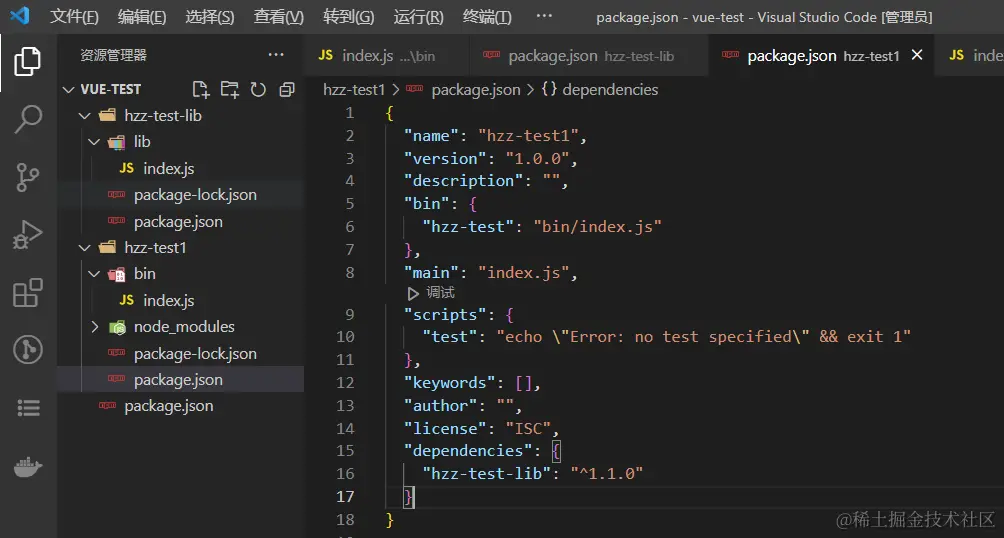Expand the node_modules folder
Screen dimensions: 1004x538
point(94,327)
